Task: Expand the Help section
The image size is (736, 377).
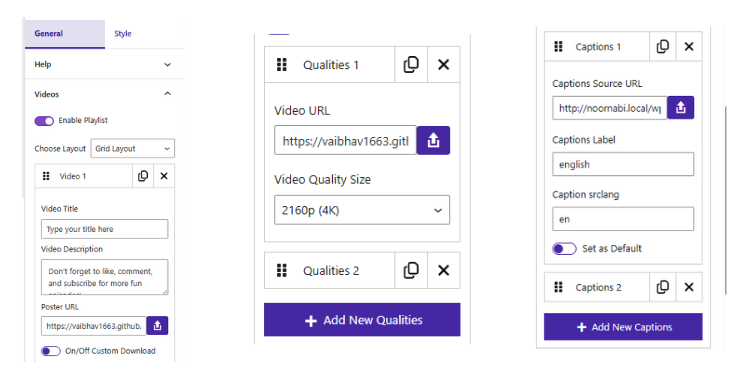Action: [104, 64]
